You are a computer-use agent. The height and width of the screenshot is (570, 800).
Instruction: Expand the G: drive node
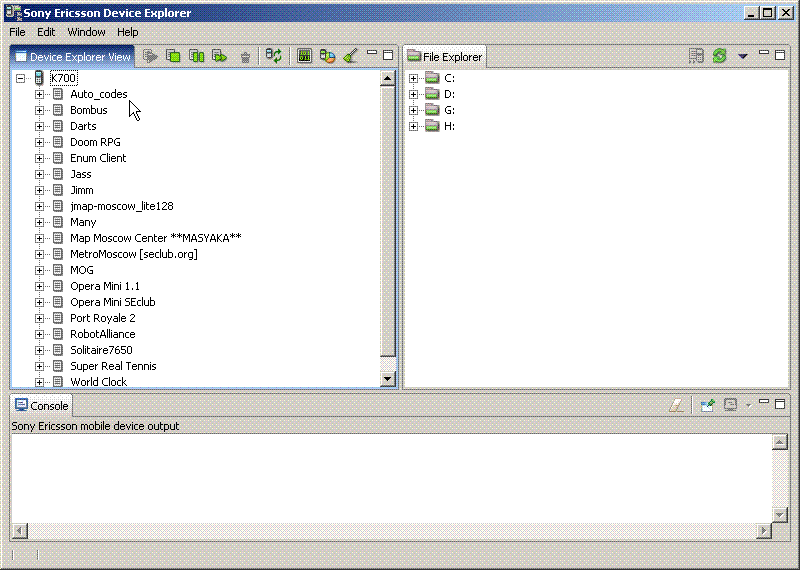click(413, 110)
